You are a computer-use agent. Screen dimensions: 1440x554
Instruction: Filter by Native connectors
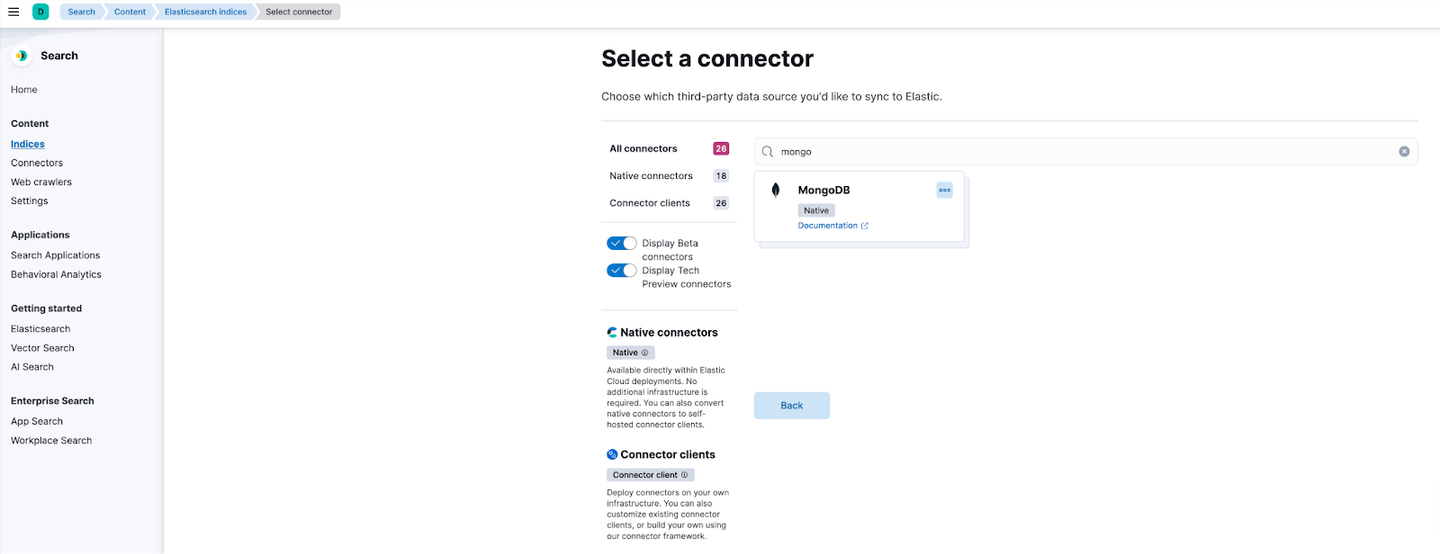[x=651, y=176]
